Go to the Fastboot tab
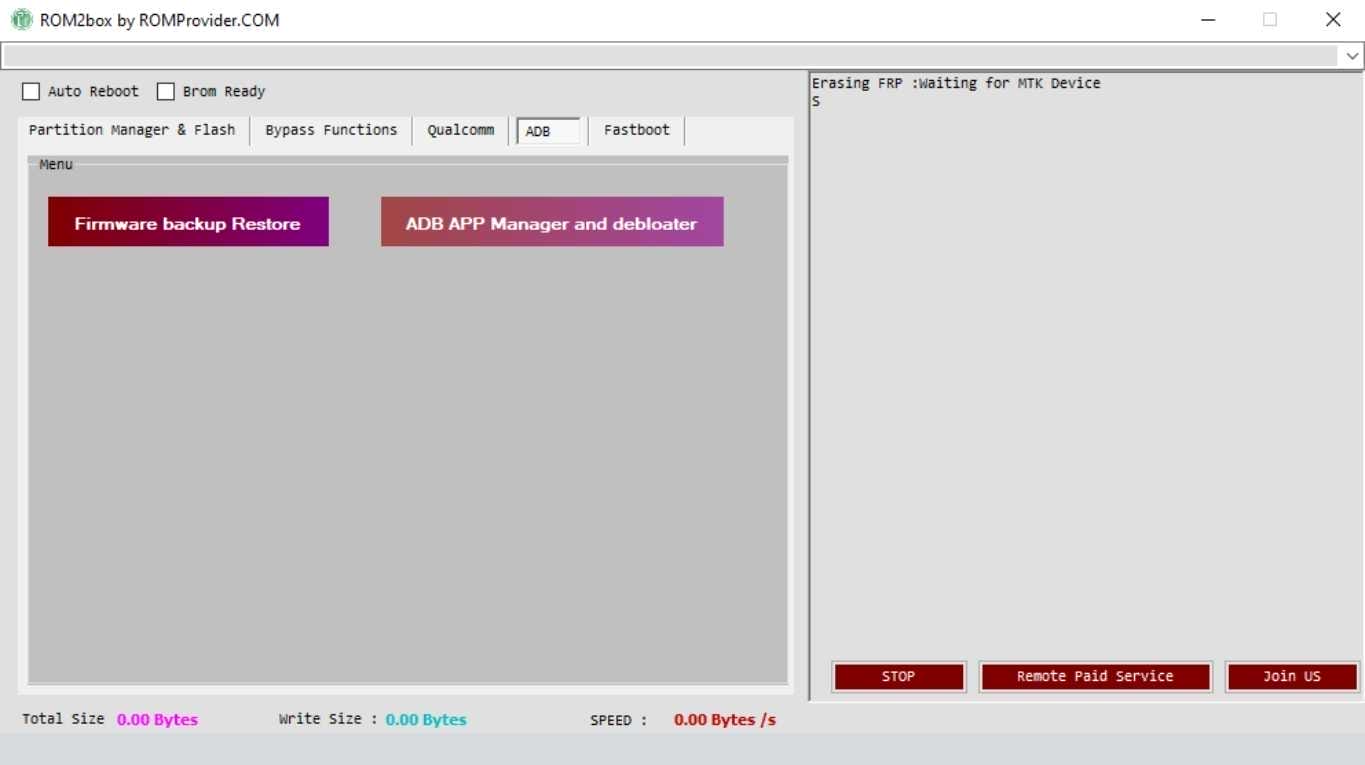The image size is (1365, 765). tap(637, 130)
